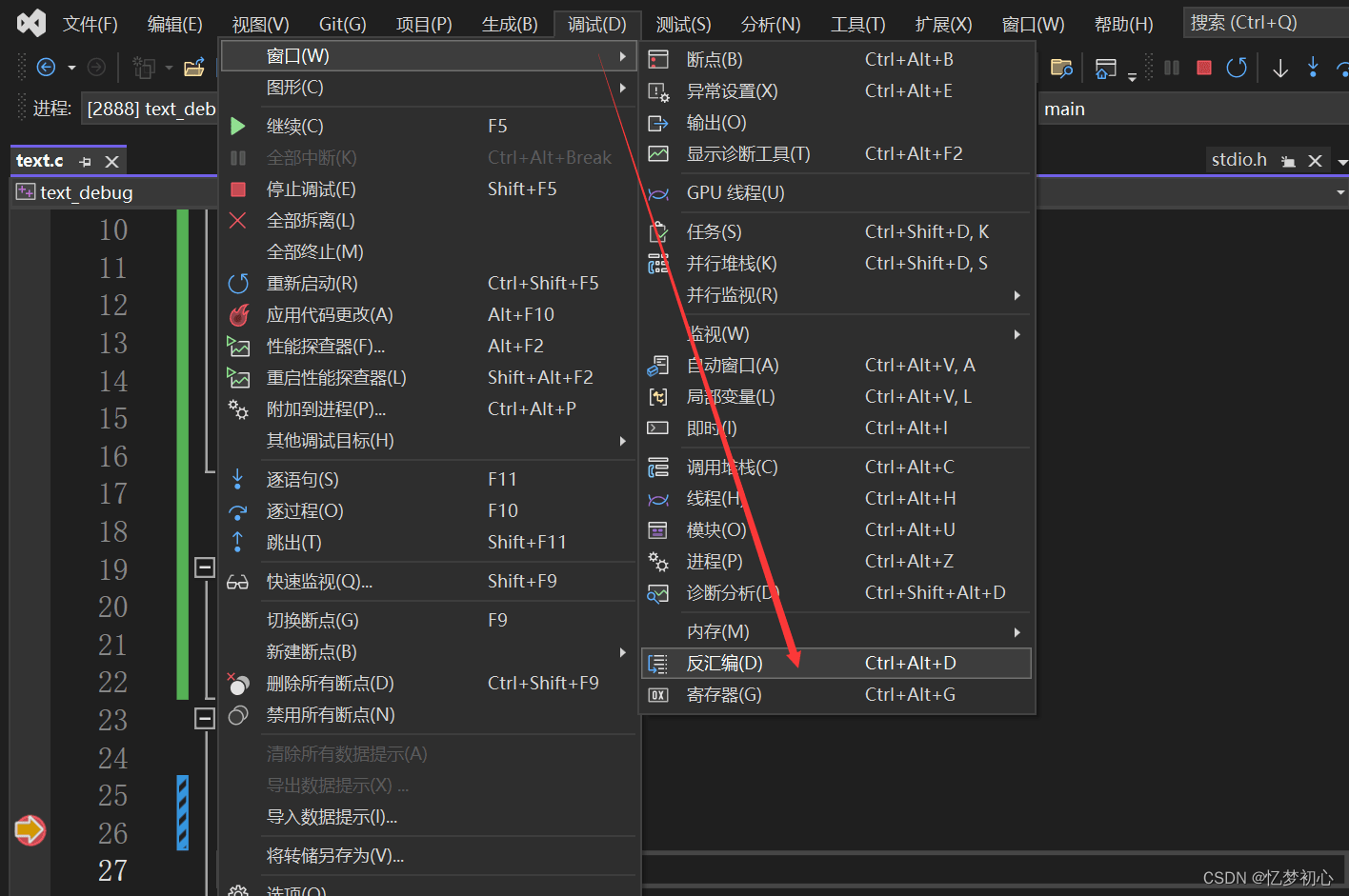Image resolution: width=1349 pixels, height=896 pixels.
Task: Click the Registers (寄存器) icon
Action: [658, 695]
